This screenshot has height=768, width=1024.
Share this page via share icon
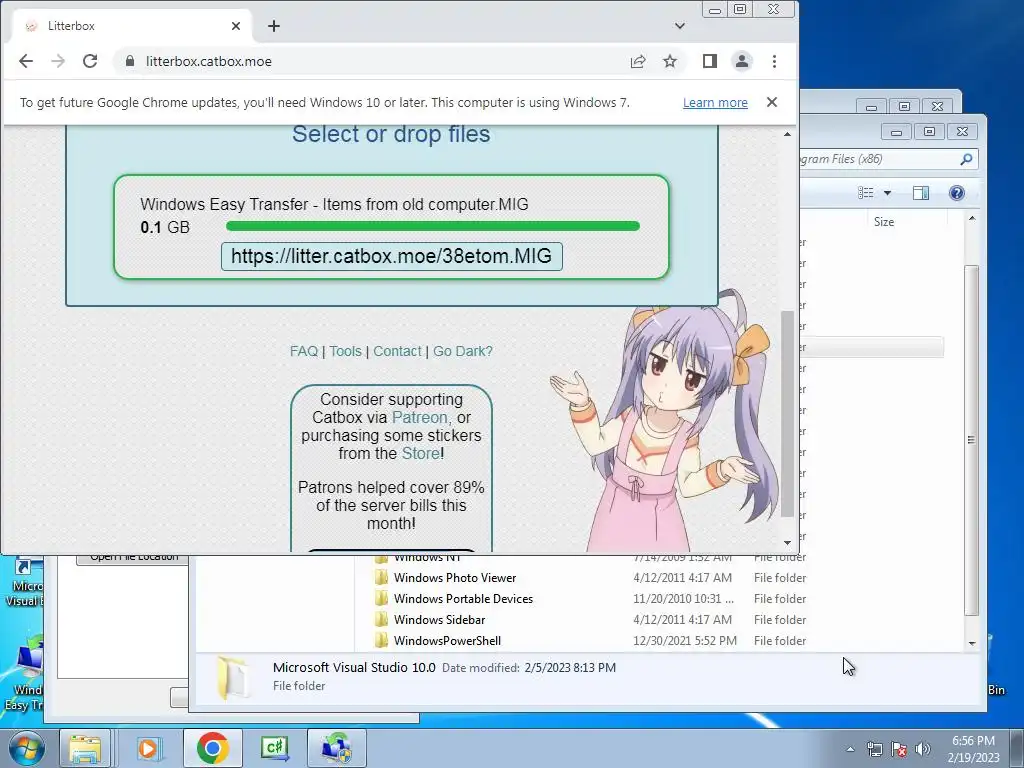click(x=638, y=61)
